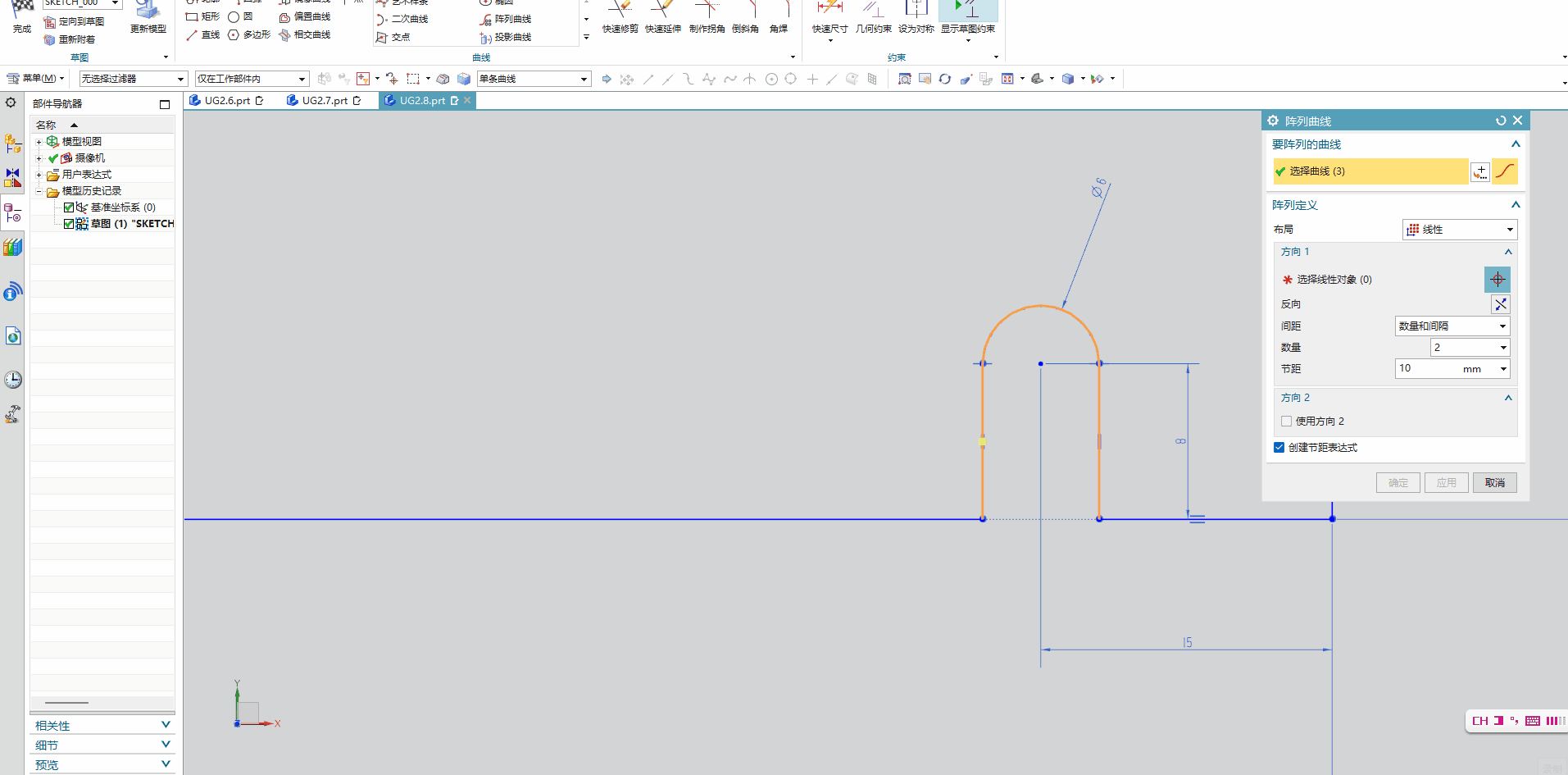Toggle Display Sketch Constraints (显示草图约束)
The width and height of the screenshot is (1568, 775).
pyautogui.click(x=968, y=16)
